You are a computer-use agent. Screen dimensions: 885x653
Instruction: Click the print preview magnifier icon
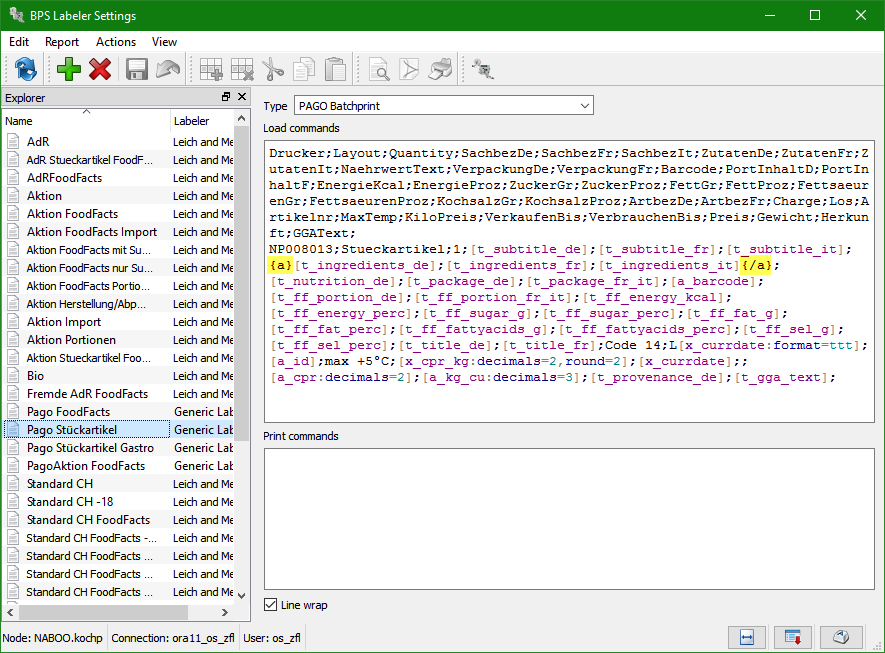(x=378, y=69)
